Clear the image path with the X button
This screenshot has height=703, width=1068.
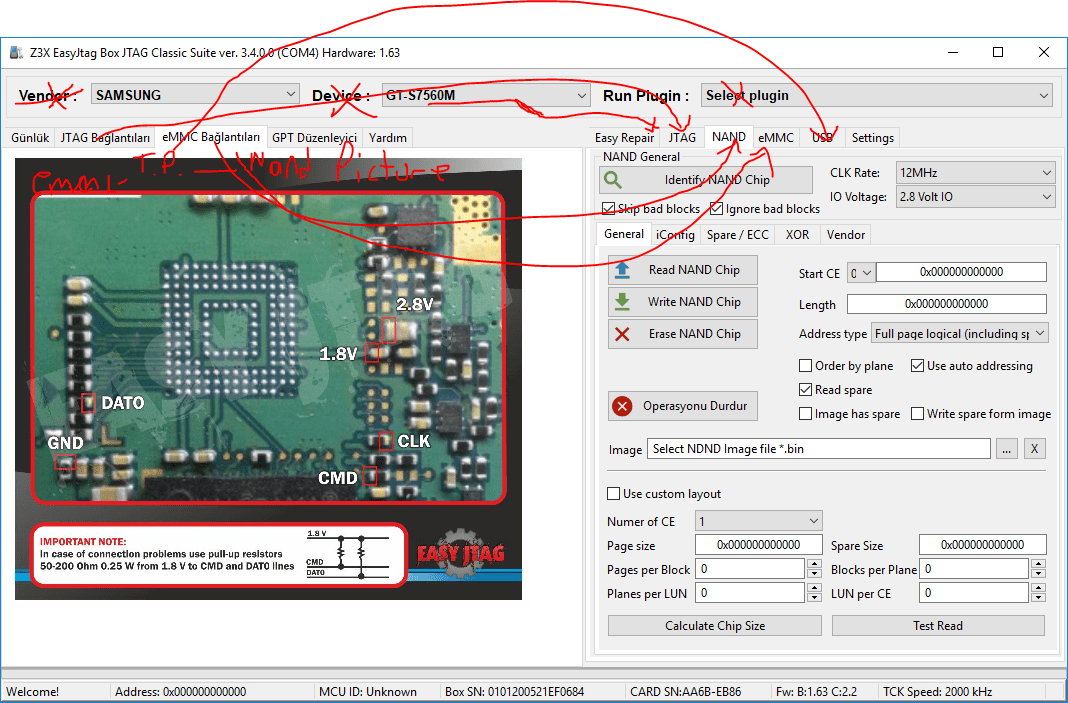coord(1034,449)
